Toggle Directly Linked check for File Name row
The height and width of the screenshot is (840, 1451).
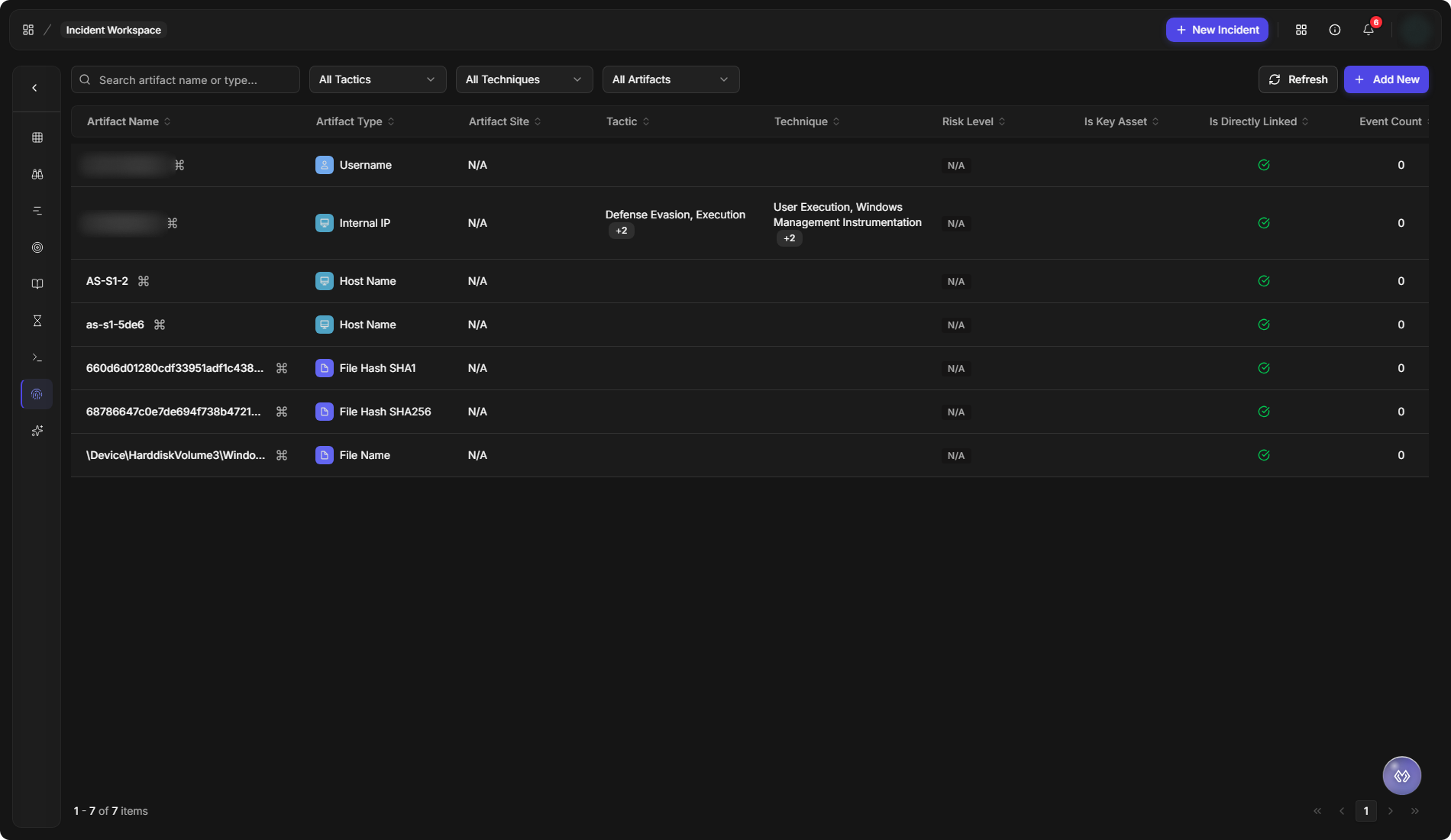click(x=1264, y=455)
